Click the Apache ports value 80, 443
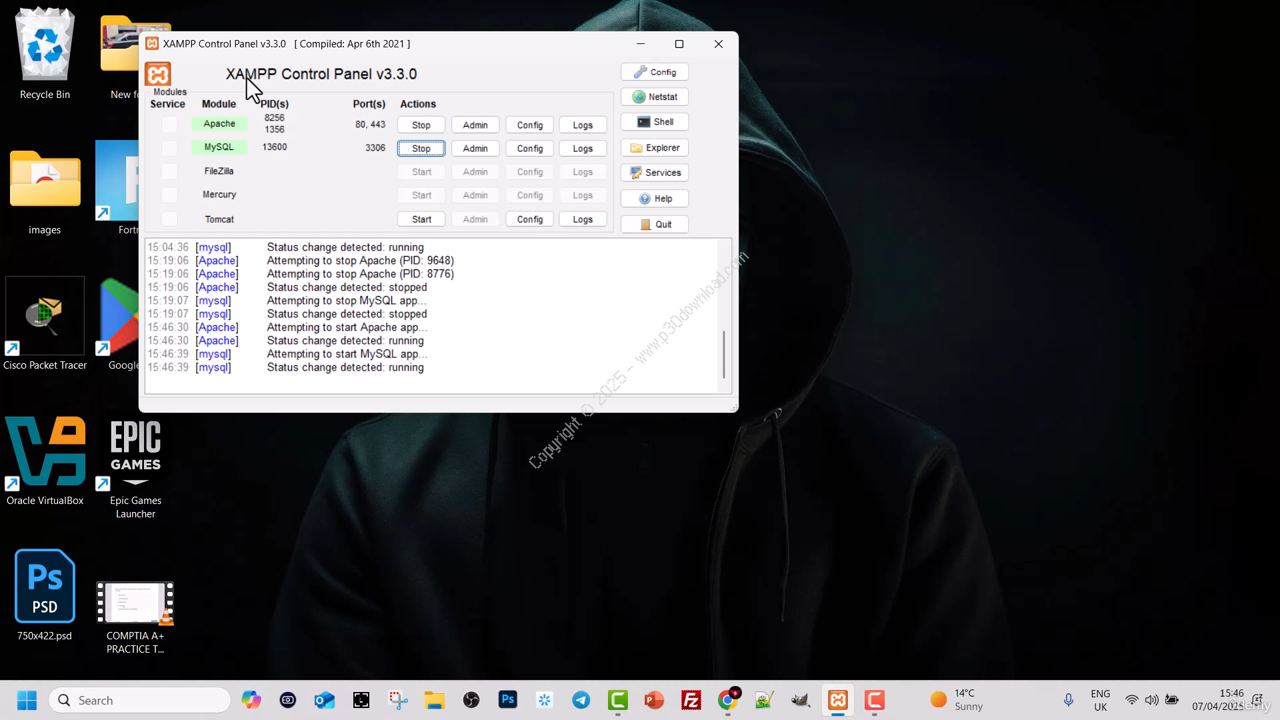This screenshot has height=720, width=1280. click(x=370, y=124)
